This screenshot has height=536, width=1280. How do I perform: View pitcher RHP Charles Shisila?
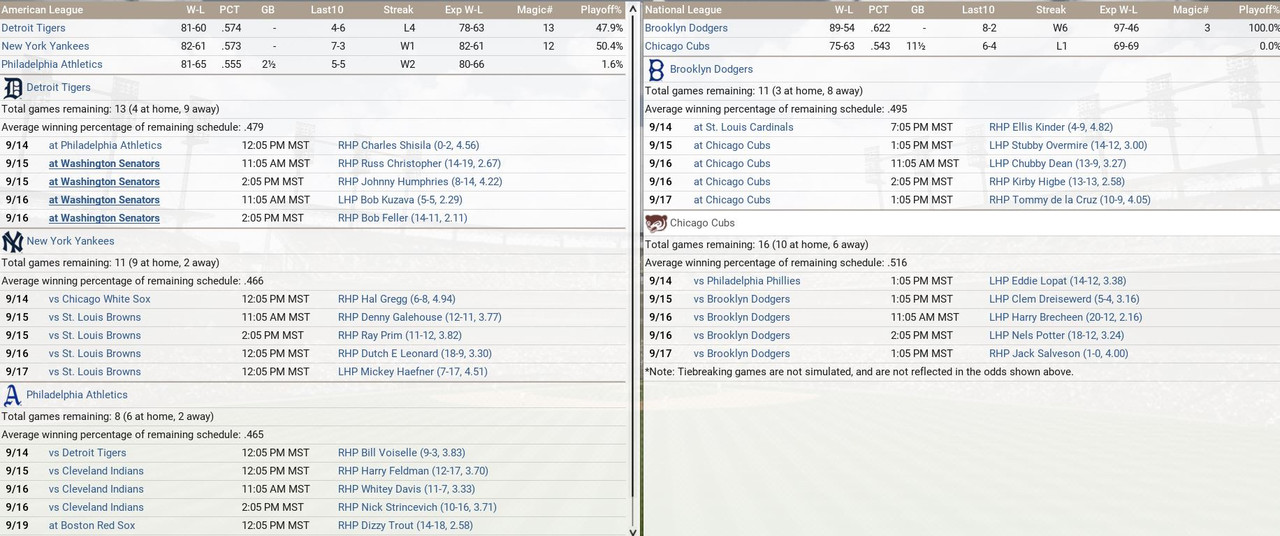[x=408, y=145]
